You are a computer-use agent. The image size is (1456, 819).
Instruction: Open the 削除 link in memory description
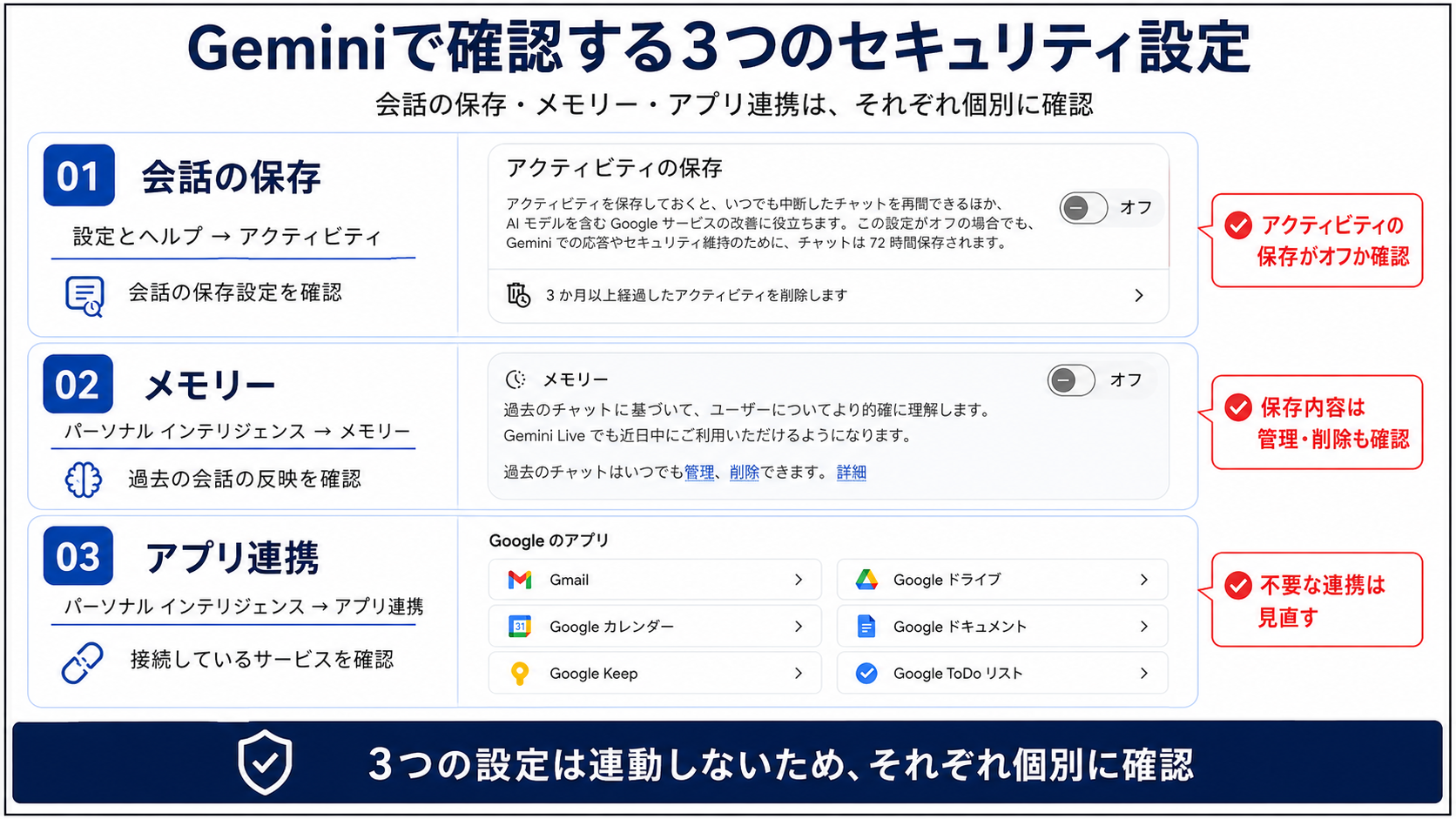745,473
